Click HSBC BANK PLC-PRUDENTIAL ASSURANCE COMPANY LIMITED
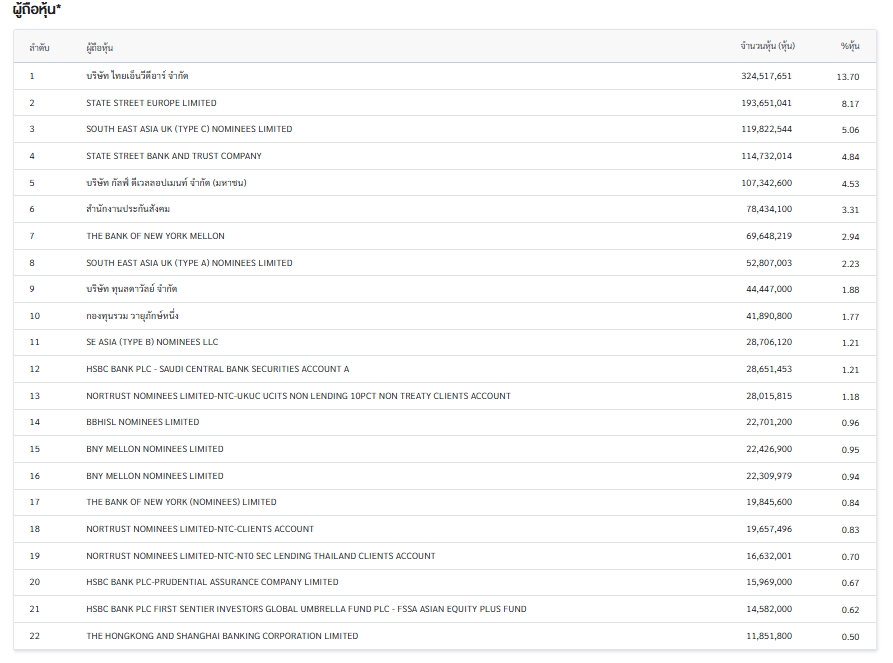Image resolution: width=893 pixels, height=663 pixels. pyautogui.click(x=212, y=582)
